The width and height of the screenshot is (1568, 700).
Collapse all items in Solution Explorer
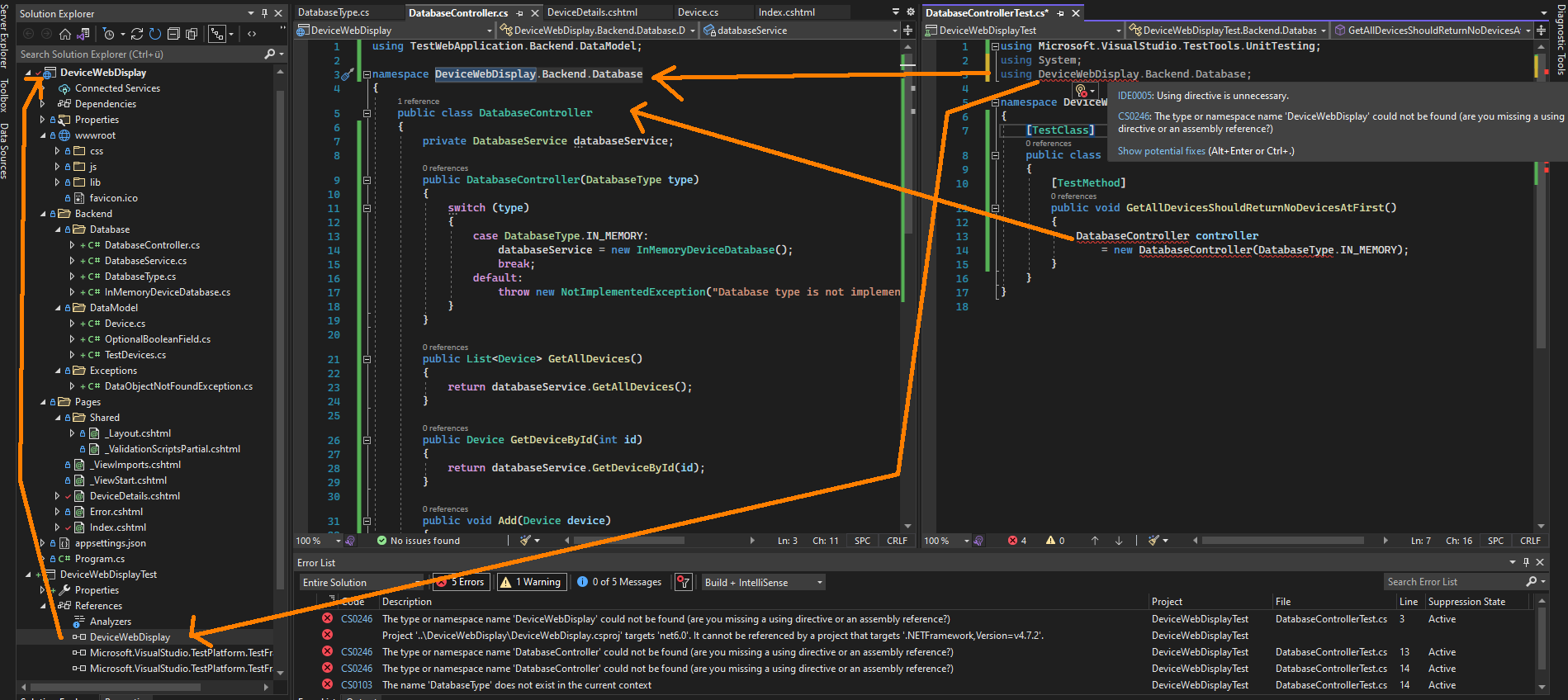click(173, 34)
